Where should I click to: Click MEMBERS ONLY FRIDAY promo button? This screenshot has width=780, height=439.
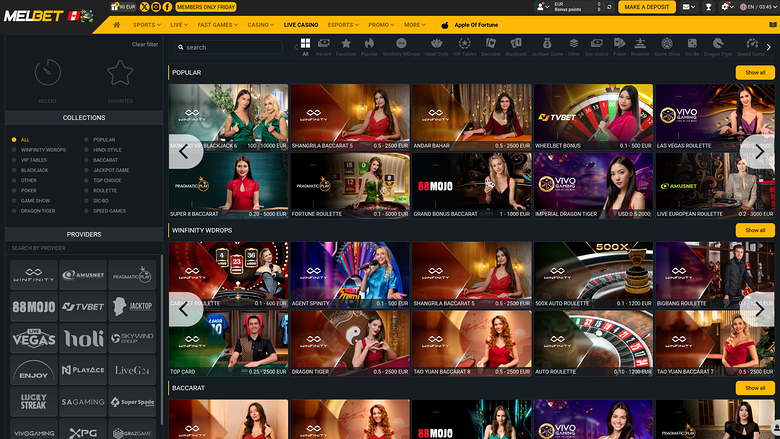pyautogui.click(x=206, y=7)
